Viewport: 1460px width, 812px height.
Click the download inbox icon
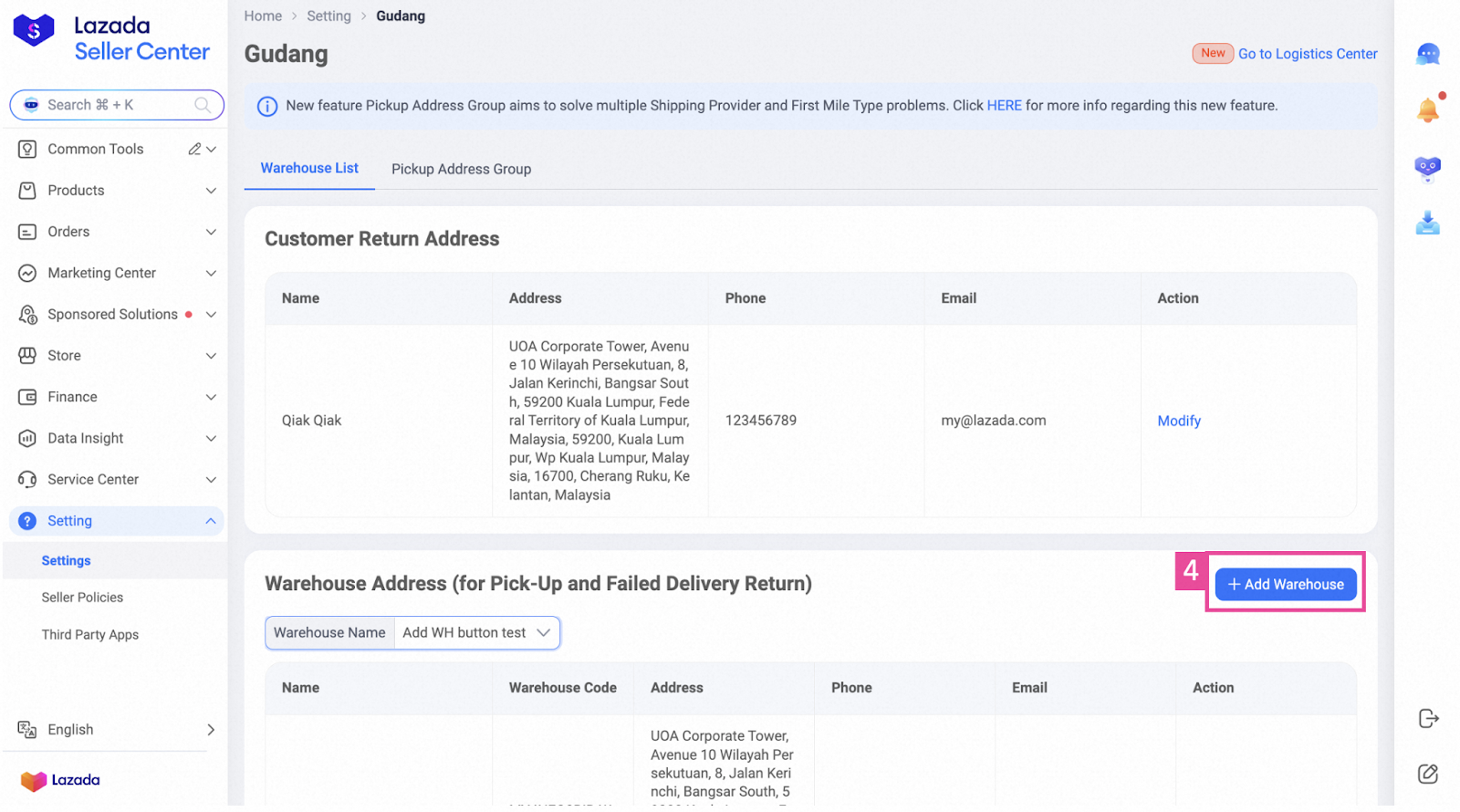(1427, 224)
